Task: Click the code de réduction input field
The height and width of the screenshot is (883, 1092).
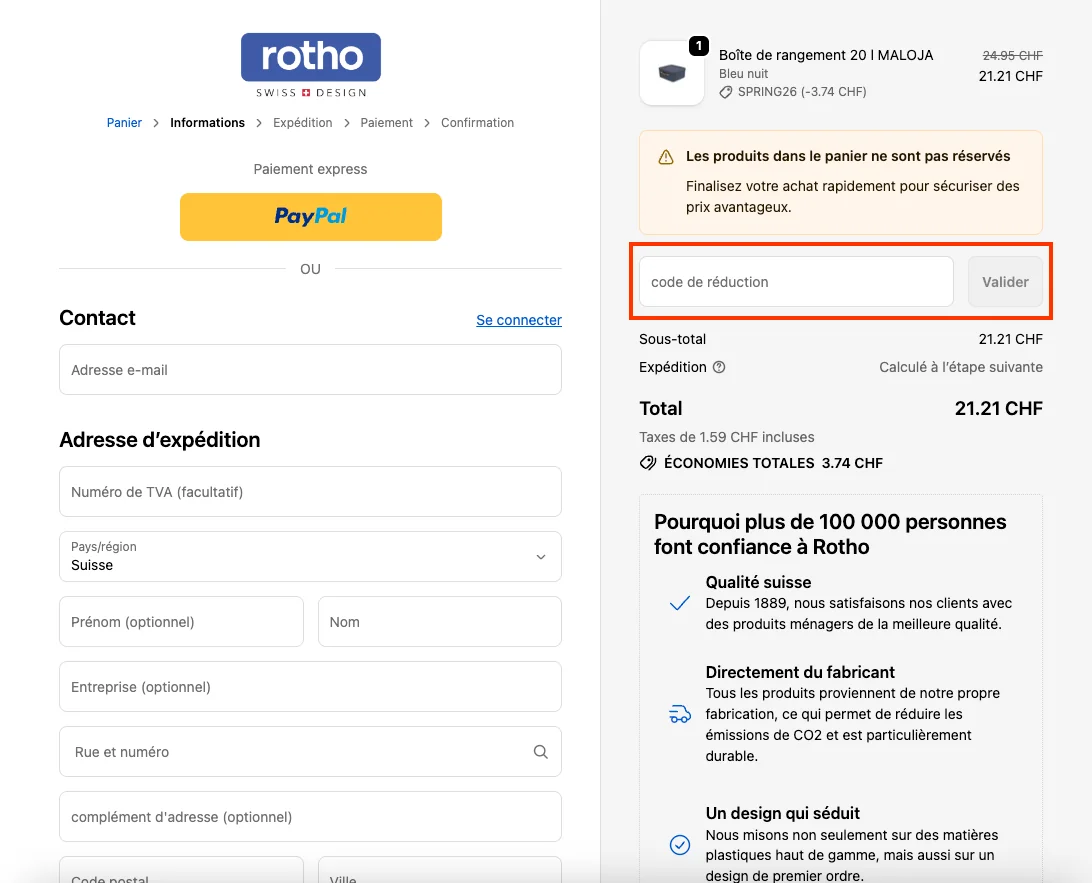Action: pos(795,281)
